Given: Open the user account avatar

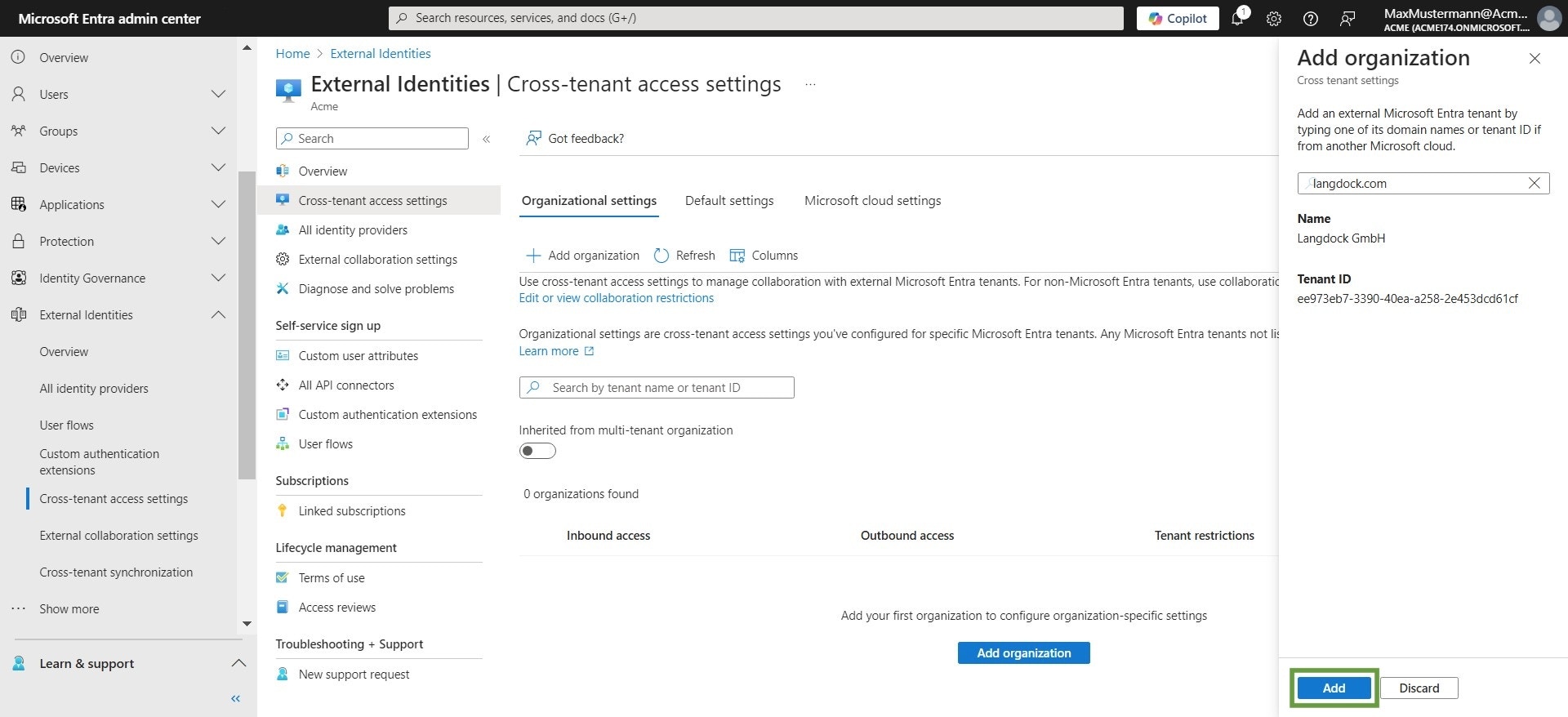Looking at the screenshot, I should coord(1548,18).
